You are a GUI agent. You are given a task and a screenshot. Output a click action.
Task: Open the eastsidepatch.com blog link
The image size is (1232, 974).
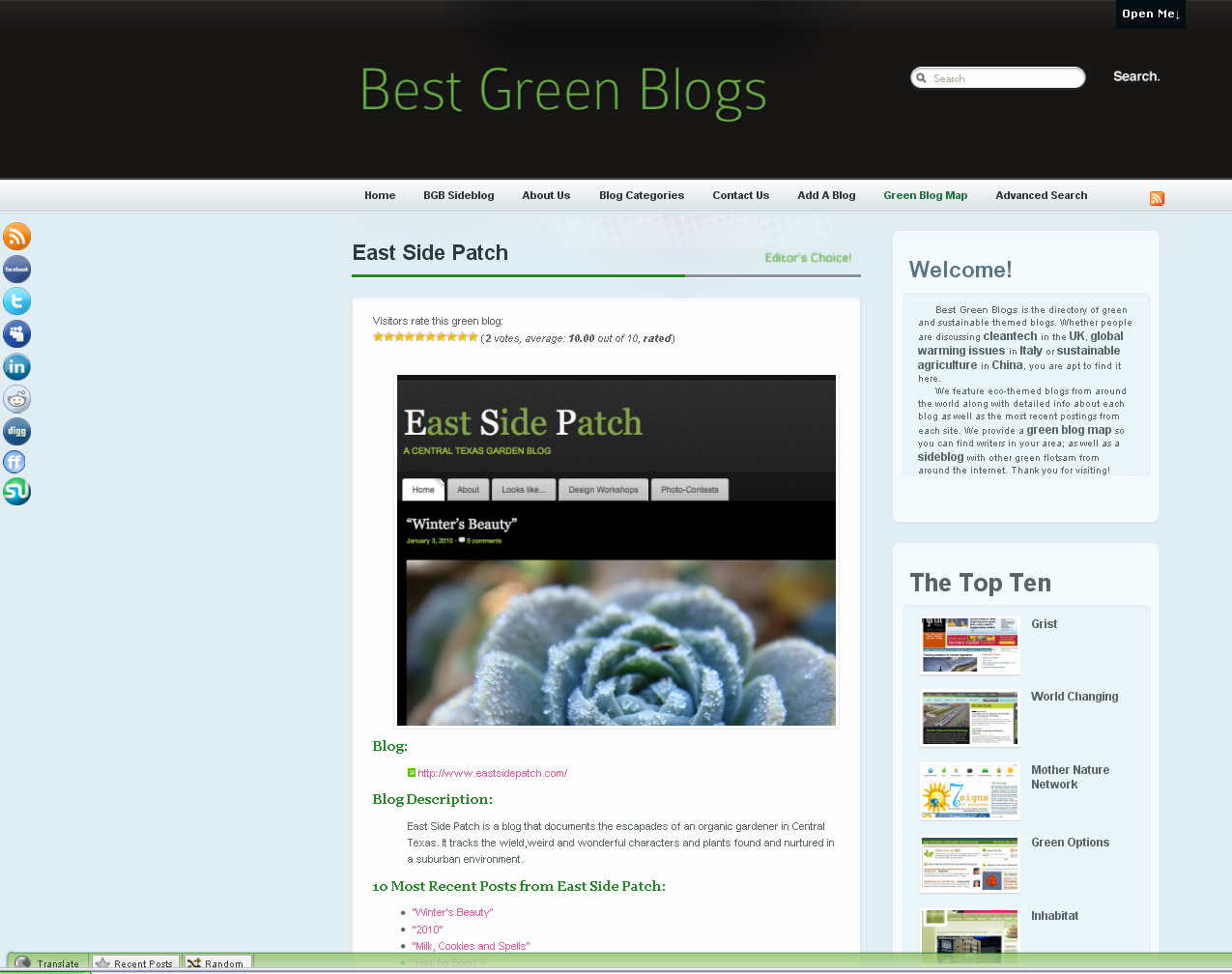click(x=492, y=773)
